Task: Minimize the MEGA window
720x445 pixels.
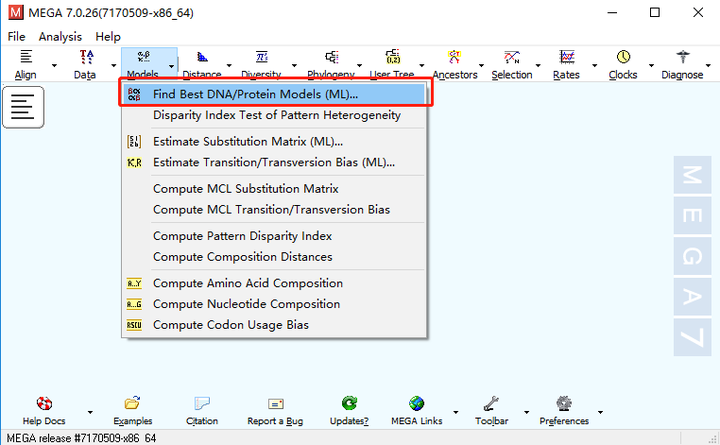Action: 612,12
